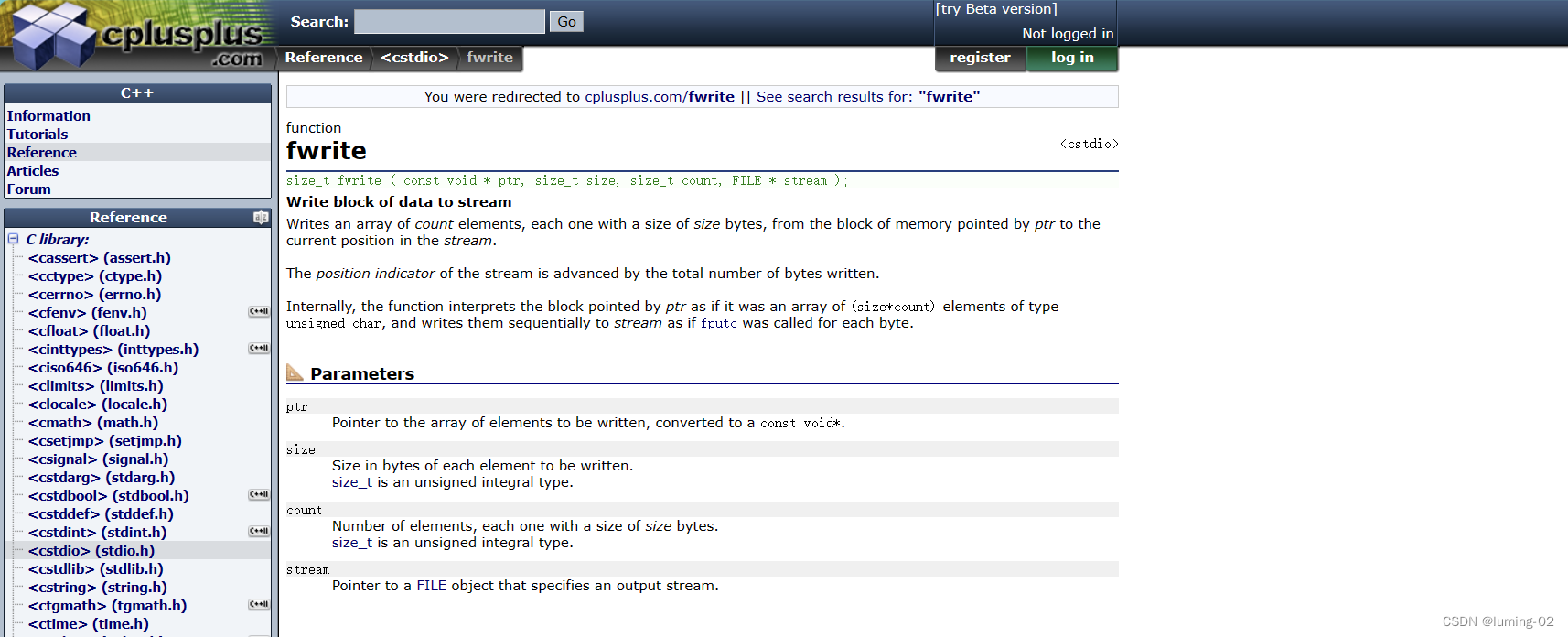Open <csignal> (signal.h) in tree
The width and height of the screenshot is (1568, 637).
point(99,459)
